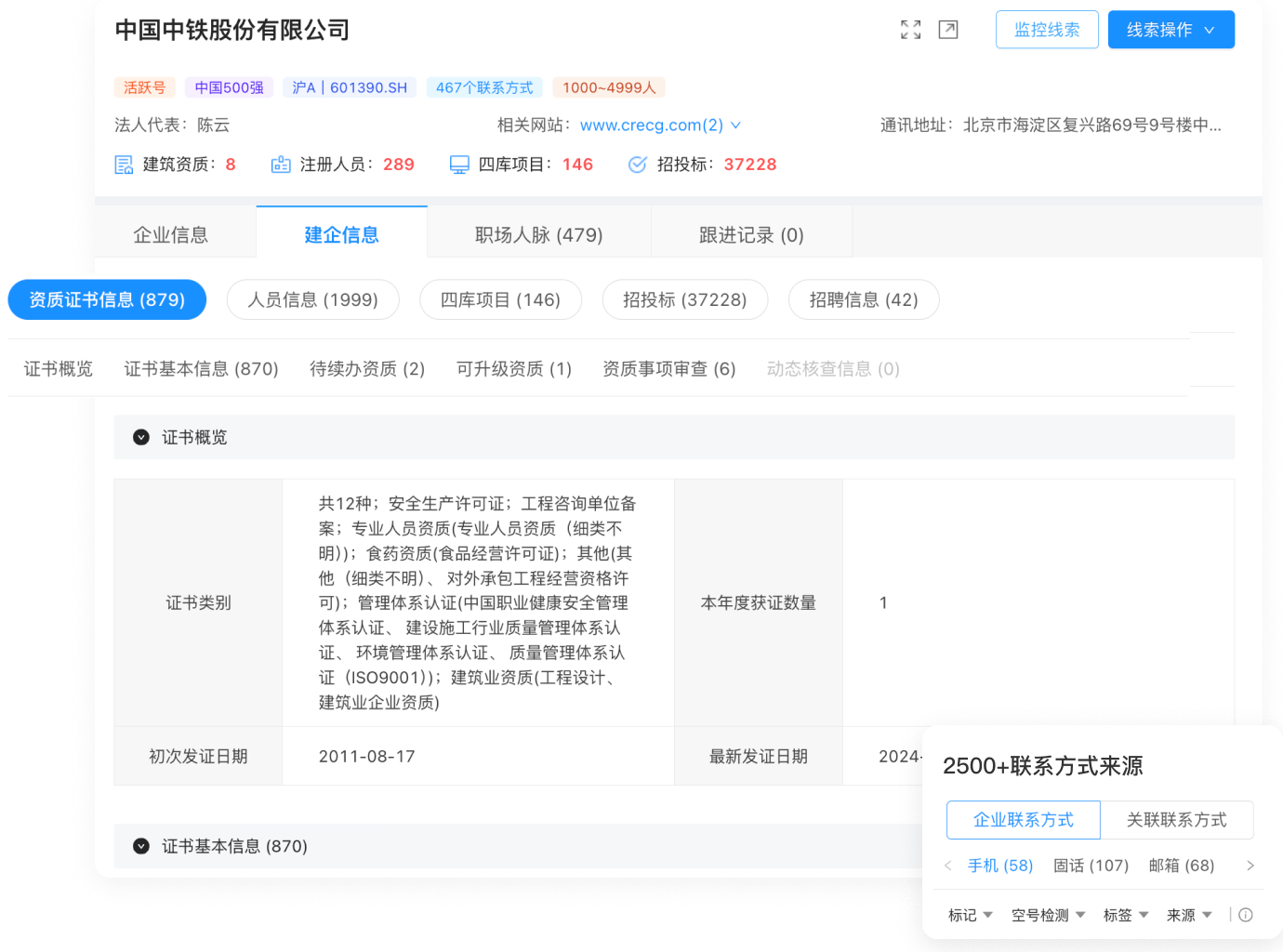Click the 本年度获证数量 value 1

883,602
